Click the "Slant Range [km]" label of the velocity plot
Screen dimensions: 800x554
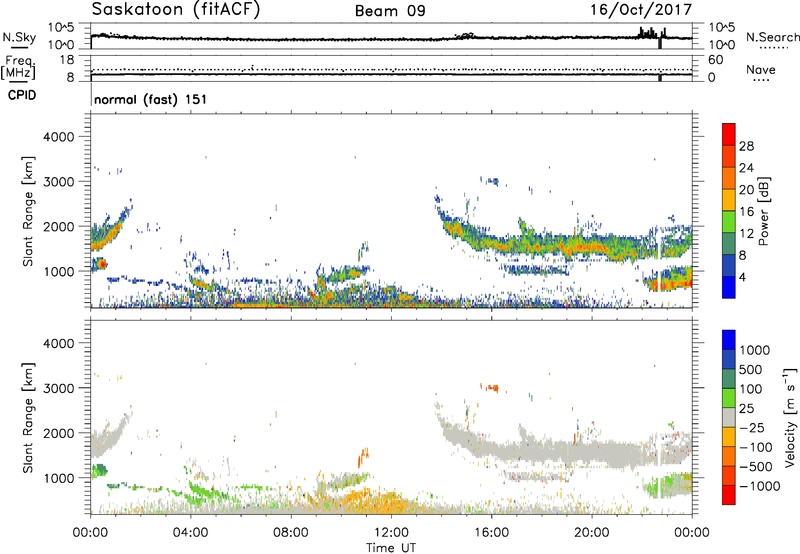point(28,417)
